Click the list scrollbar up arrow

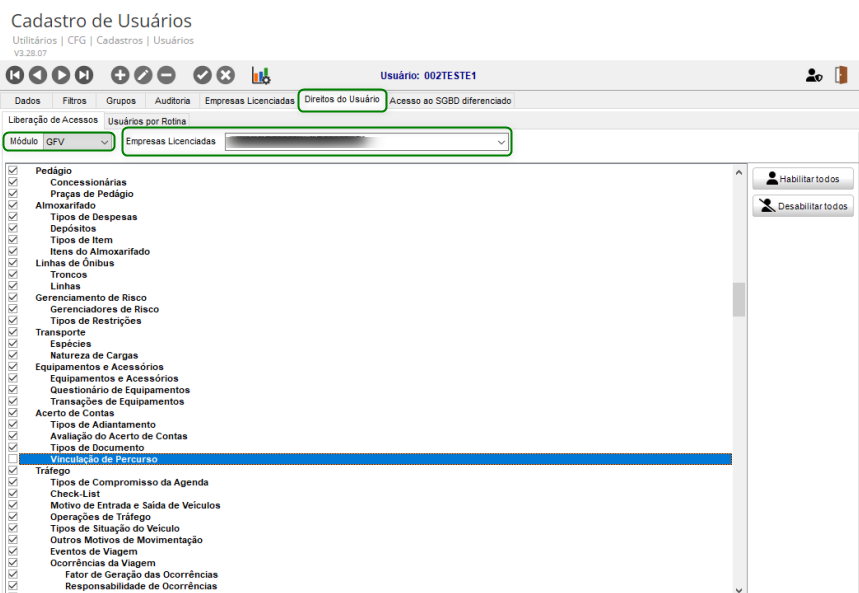coord(738,172)
